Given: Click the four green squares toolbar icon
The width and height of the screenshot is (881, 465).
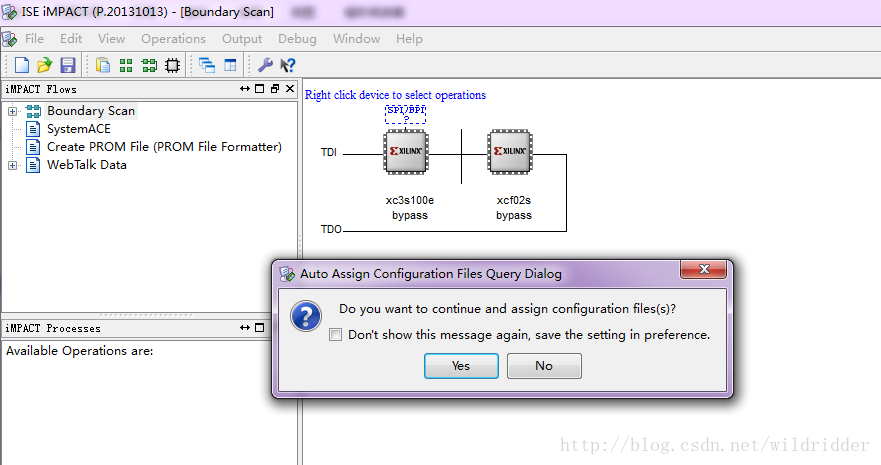Looking at the screenshot, I should 126,66.
